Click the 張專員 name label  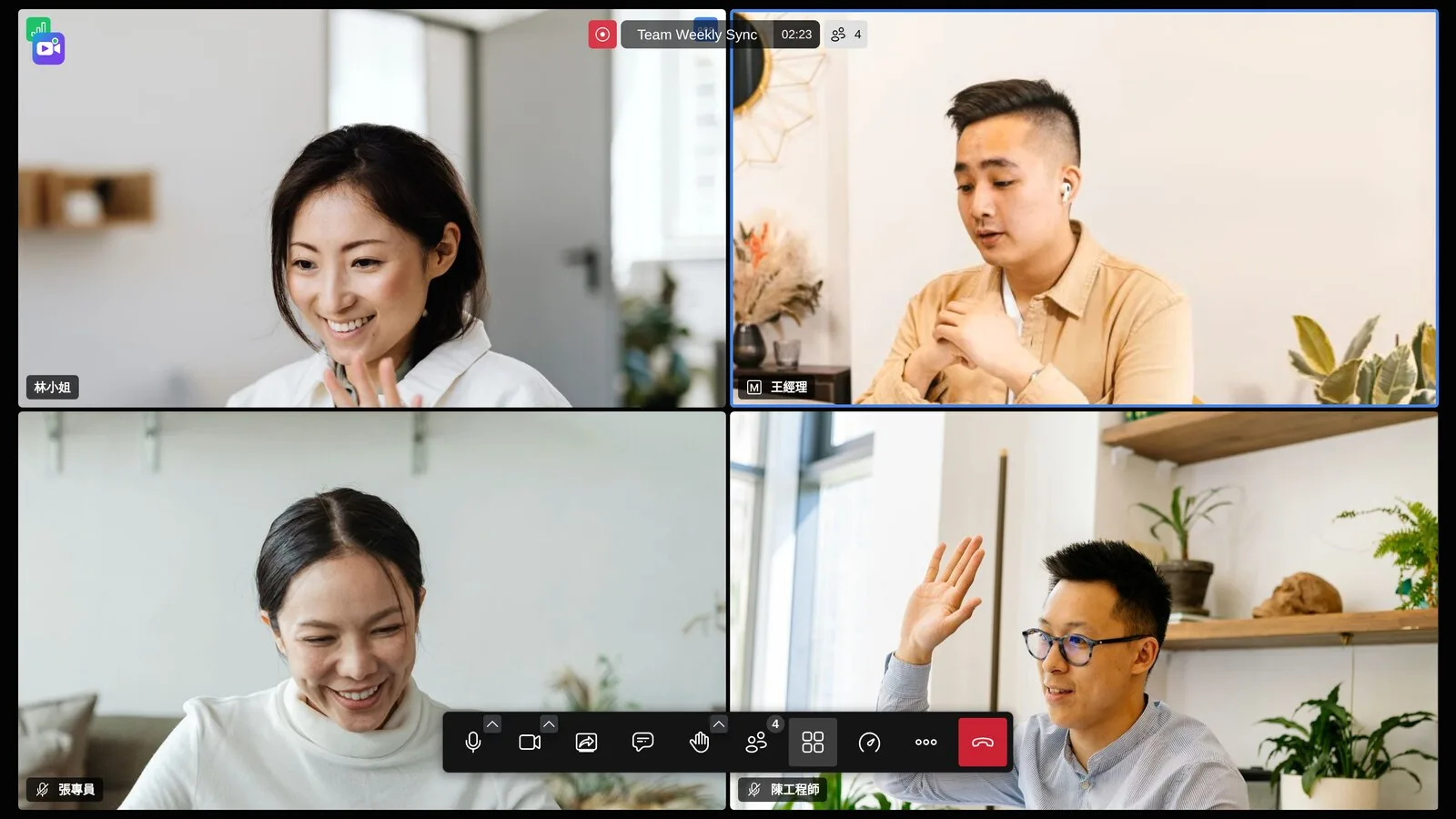[76, 790]
